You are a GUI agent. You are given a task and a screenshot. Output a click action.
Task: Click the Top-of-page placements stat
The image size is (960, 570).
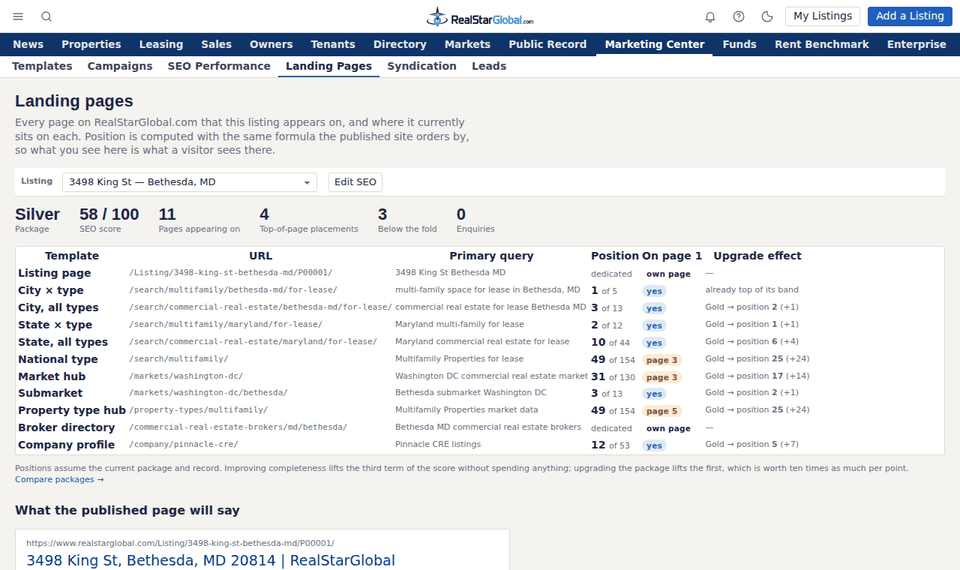[x=309, y=220]
